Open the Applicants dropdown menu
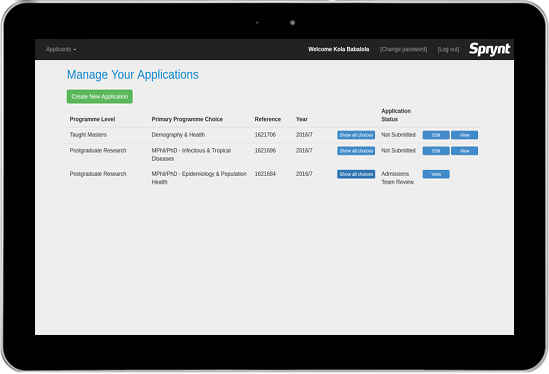Screen dimensions: 549x374 pyautogui.click(x=61, y=49)
